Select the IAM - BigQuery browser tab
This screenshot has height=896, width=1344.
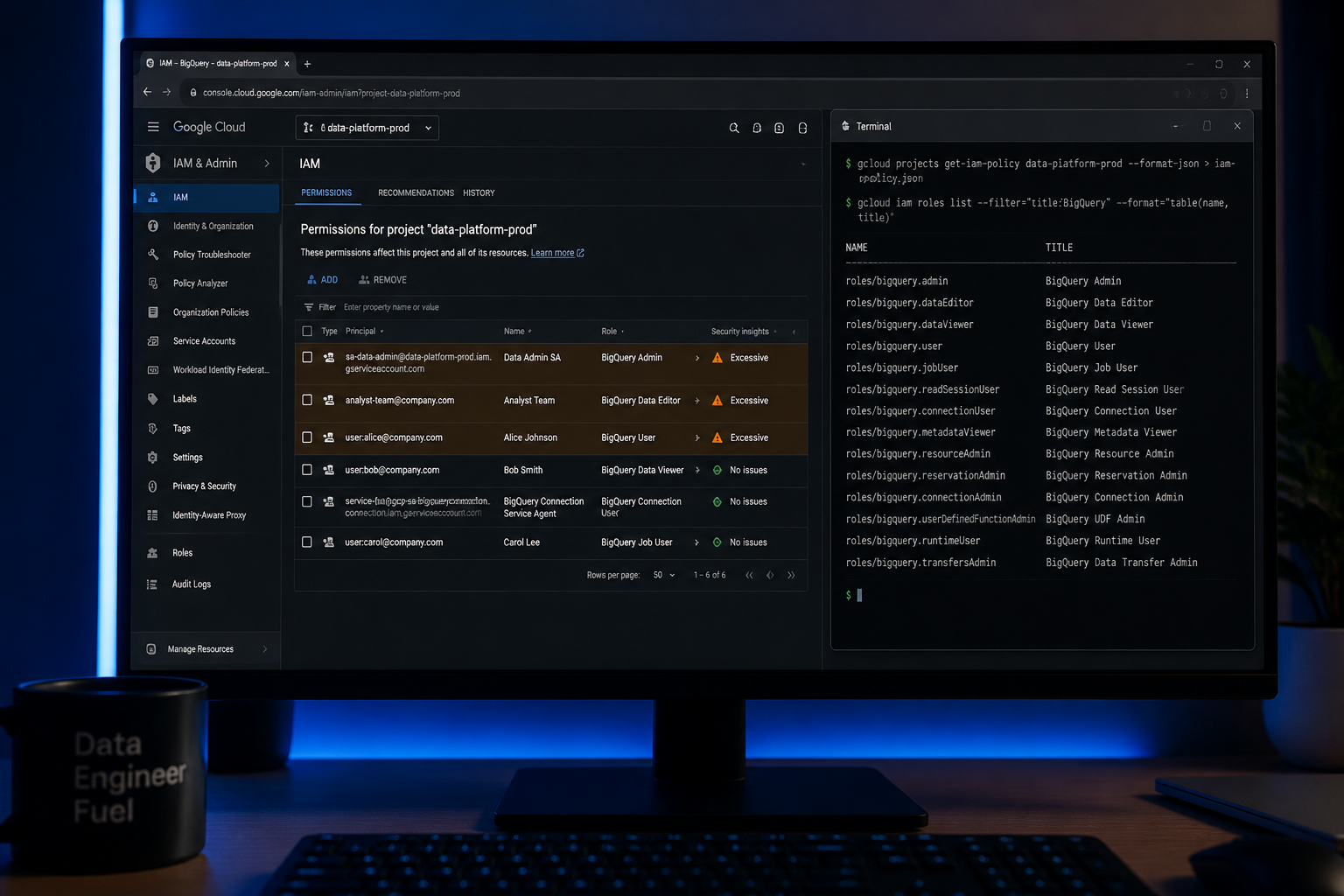coord(217,64)
